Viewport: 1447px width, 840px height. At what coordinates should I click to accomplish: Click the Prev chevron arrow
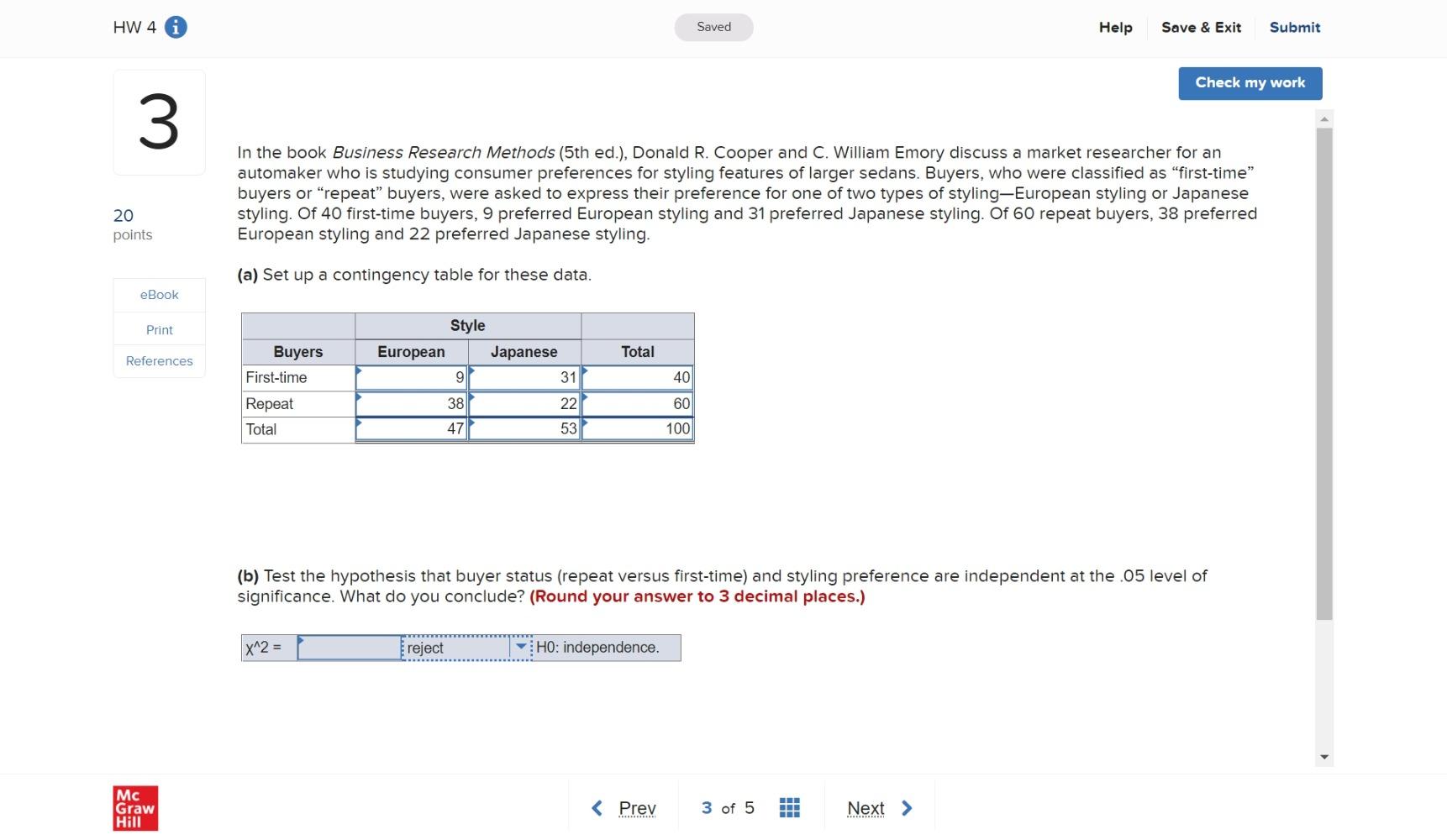tap(597, 807)
